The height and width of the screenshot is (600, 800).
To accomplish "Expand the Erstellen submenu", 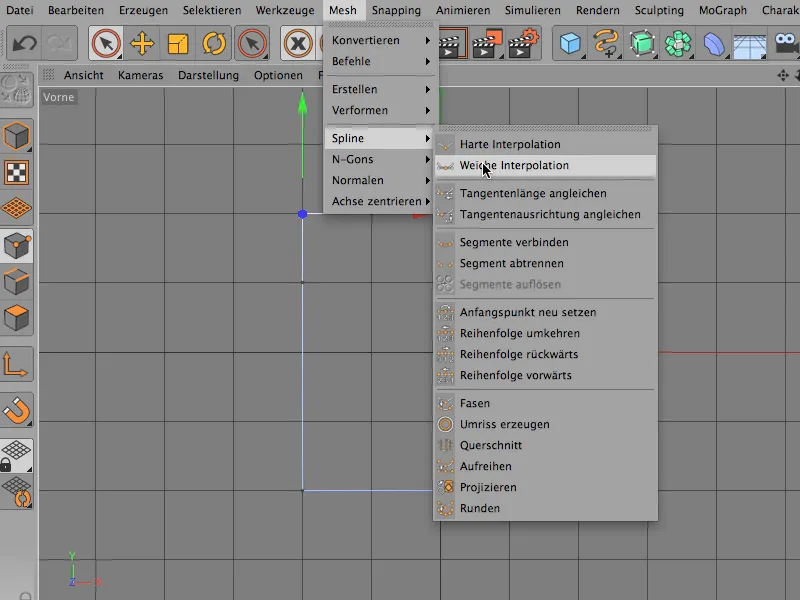I will [x=381, y=89].
